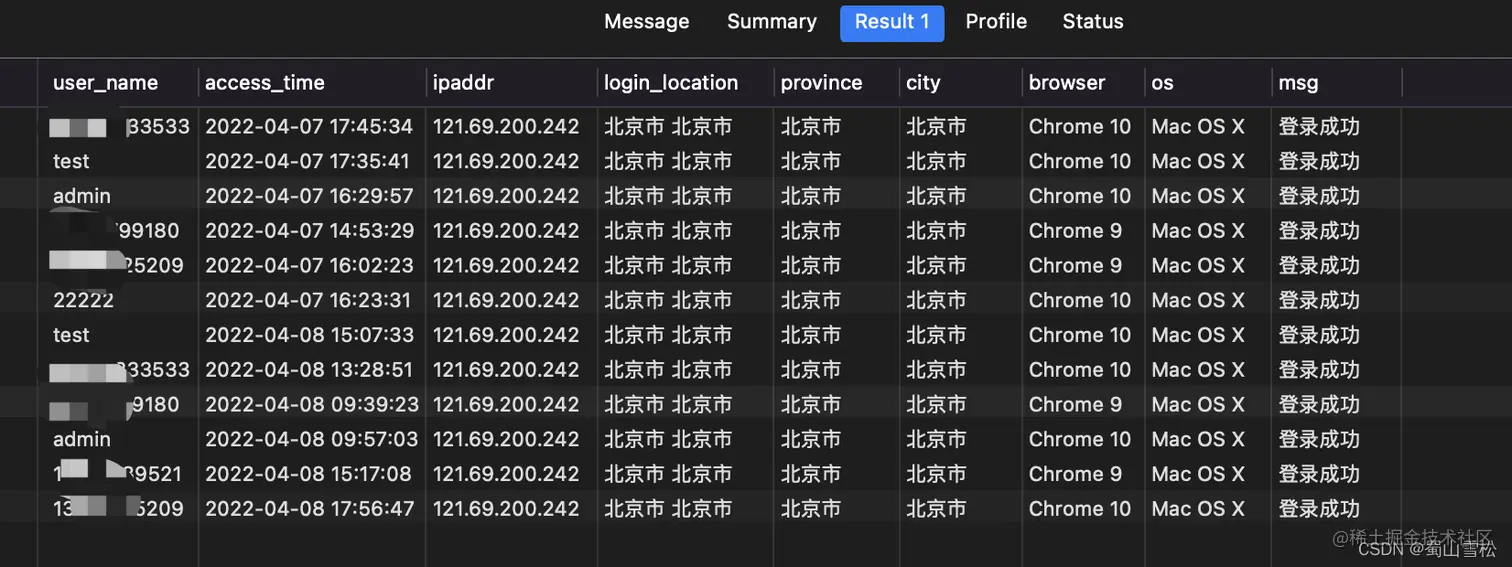Select cell with time 2022-04-08 17:56:47
Image resolution: width=1512 pixels, height=567 pixels.
pos(309,509)
